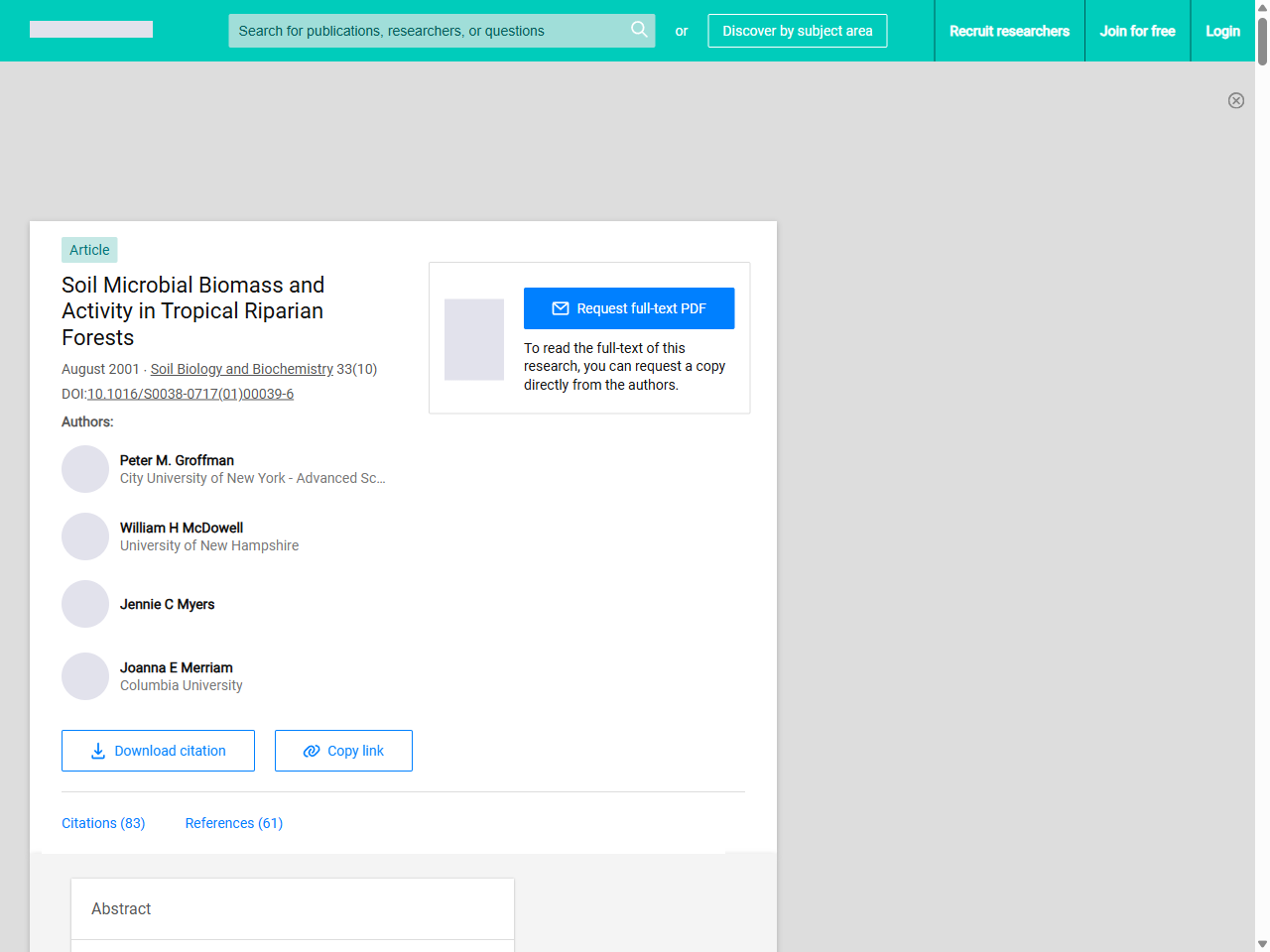Switch to Citations (83) tab
Image resolution: width=1270 pixels, height=952 pixels.
point(103,823)
